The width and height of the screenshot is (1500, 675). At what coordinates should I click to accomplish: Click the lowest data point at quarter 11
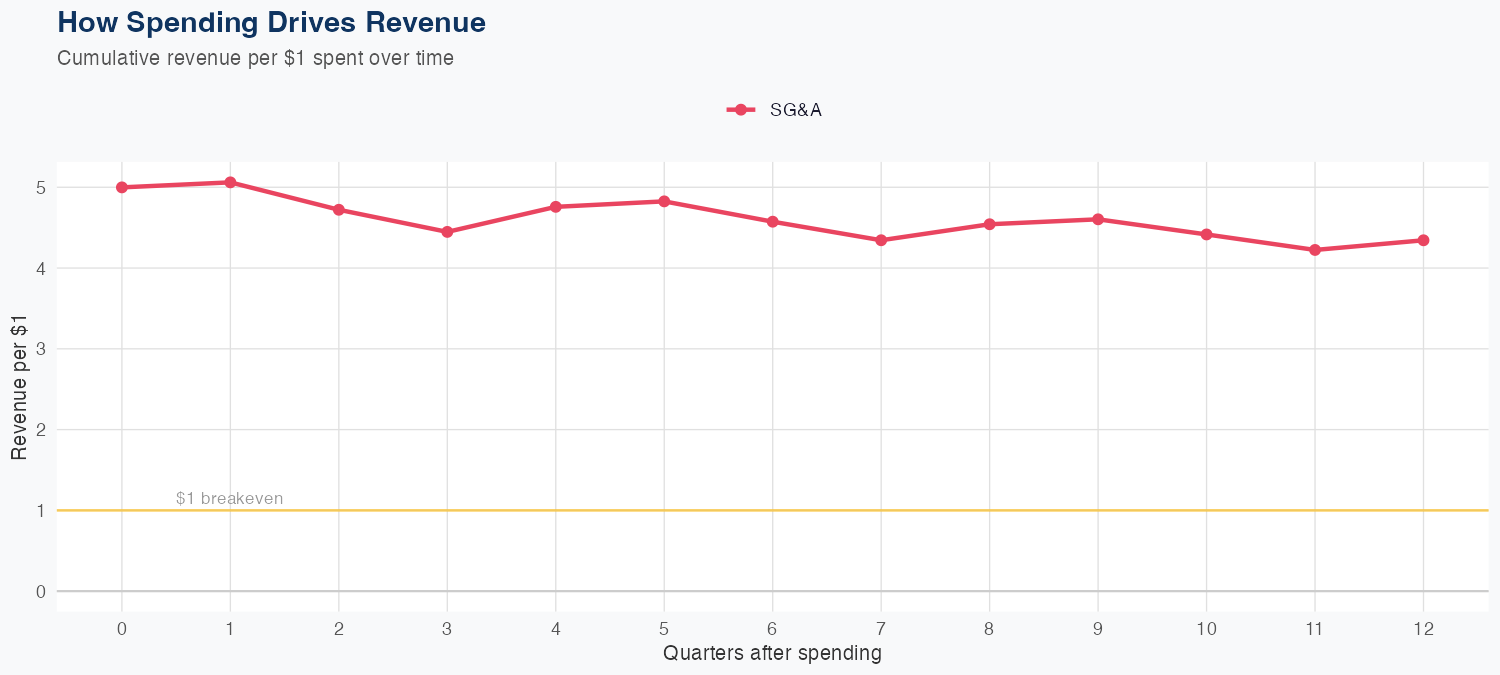(x=1315, y=250)
